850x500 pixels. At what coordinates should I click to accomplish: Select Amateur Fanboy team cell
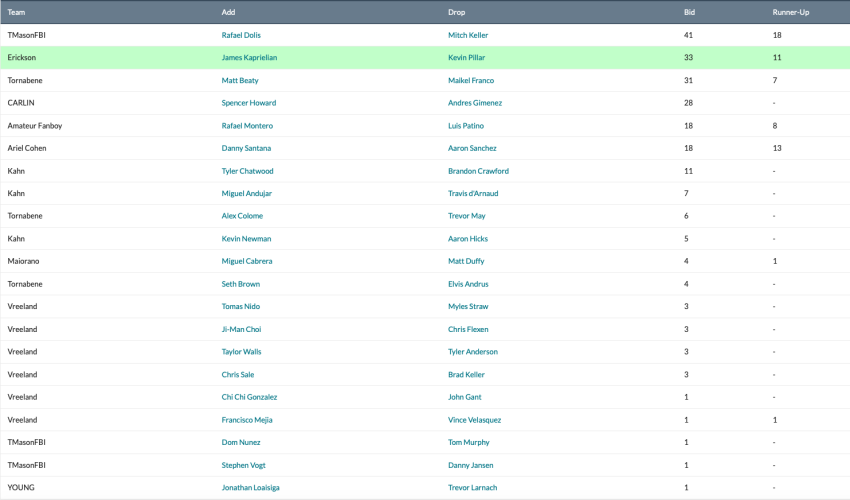tap(35, 126)
